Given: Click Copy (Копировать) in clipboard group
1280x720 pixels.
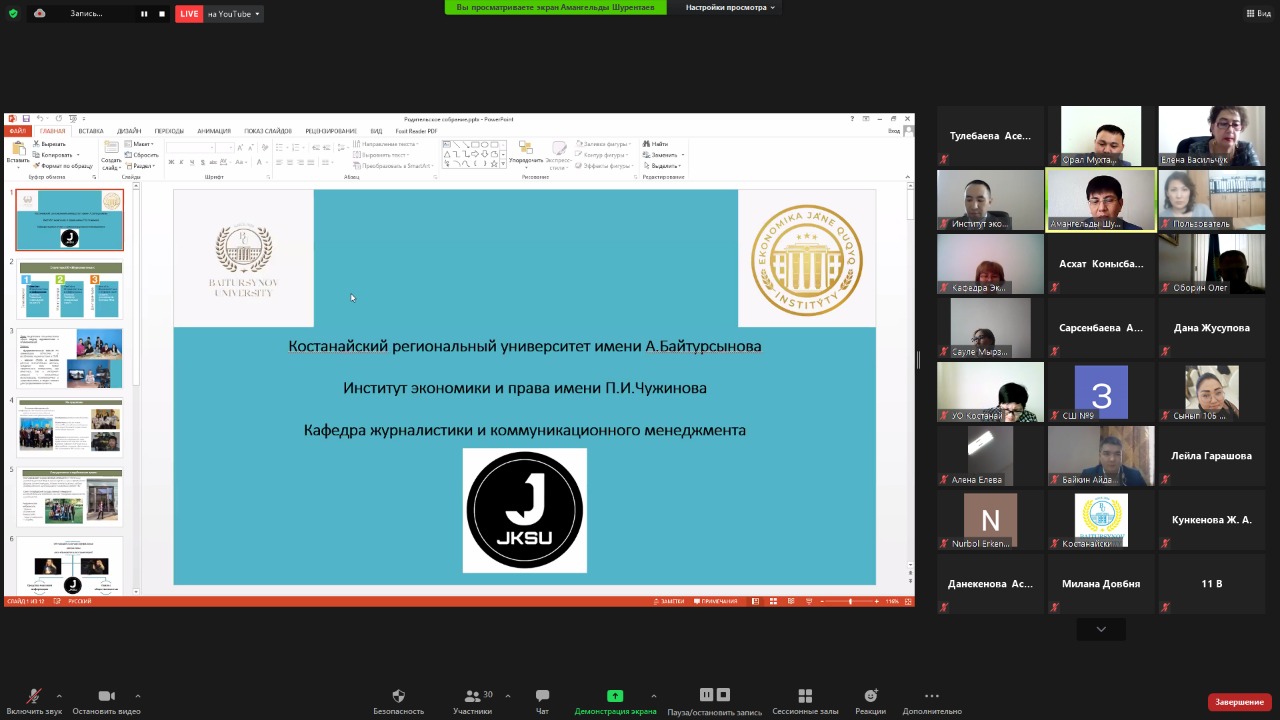Looking at the screenshot, I should pyautogui.click(x=54, y=155).
